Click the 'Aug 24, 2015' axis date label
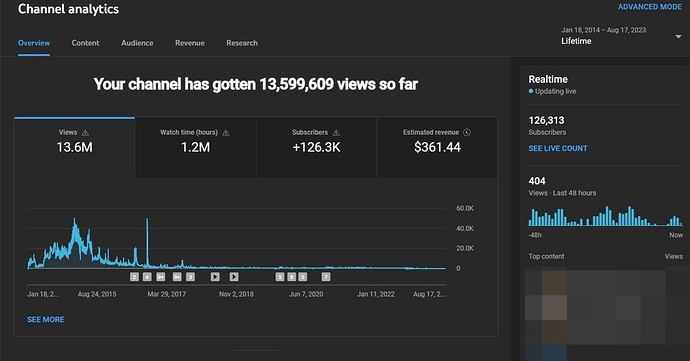This screenshot has height=361, width=690. click(97, 294)
